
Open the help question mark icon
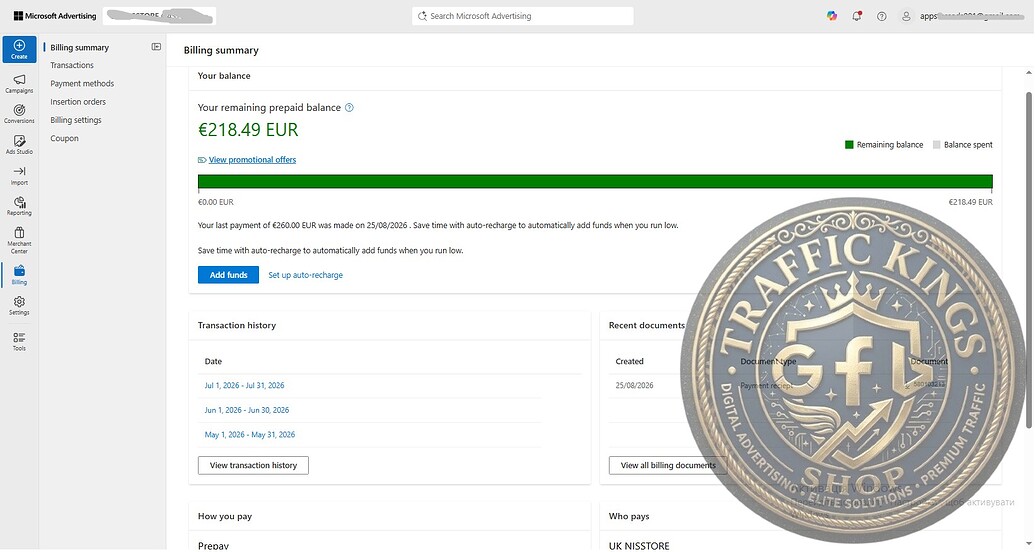(x=882, y=16)
